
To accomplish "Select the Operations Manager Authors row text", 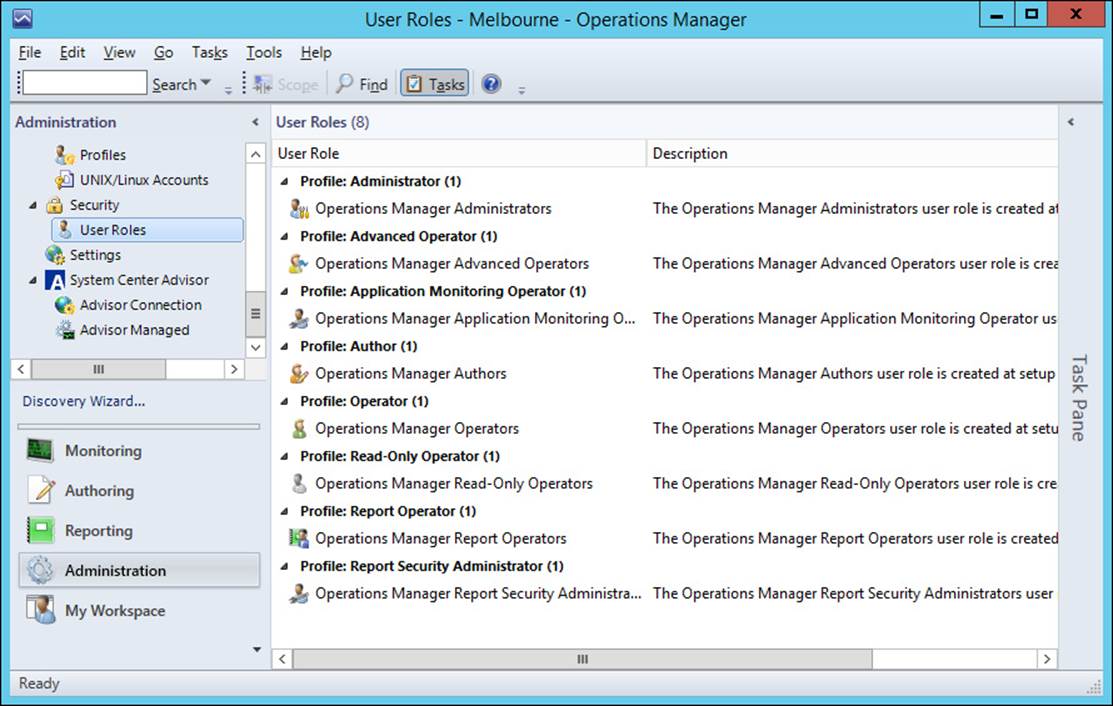I will 411,373.
